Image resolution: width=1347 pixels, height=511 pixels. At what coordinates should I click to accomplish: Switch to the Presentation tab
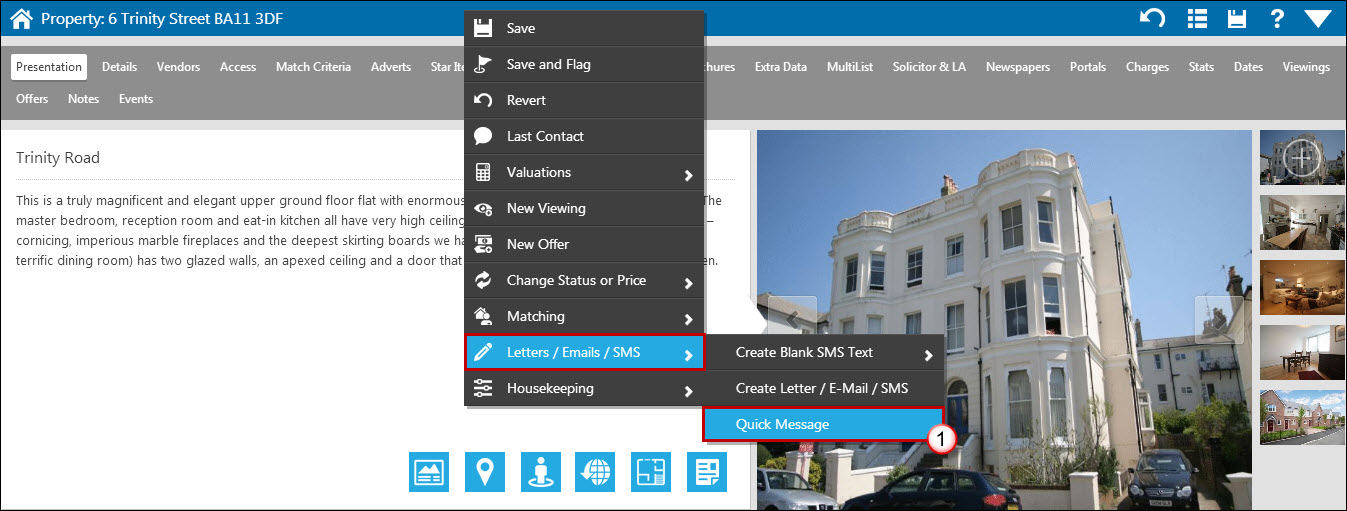coord(49,67)
